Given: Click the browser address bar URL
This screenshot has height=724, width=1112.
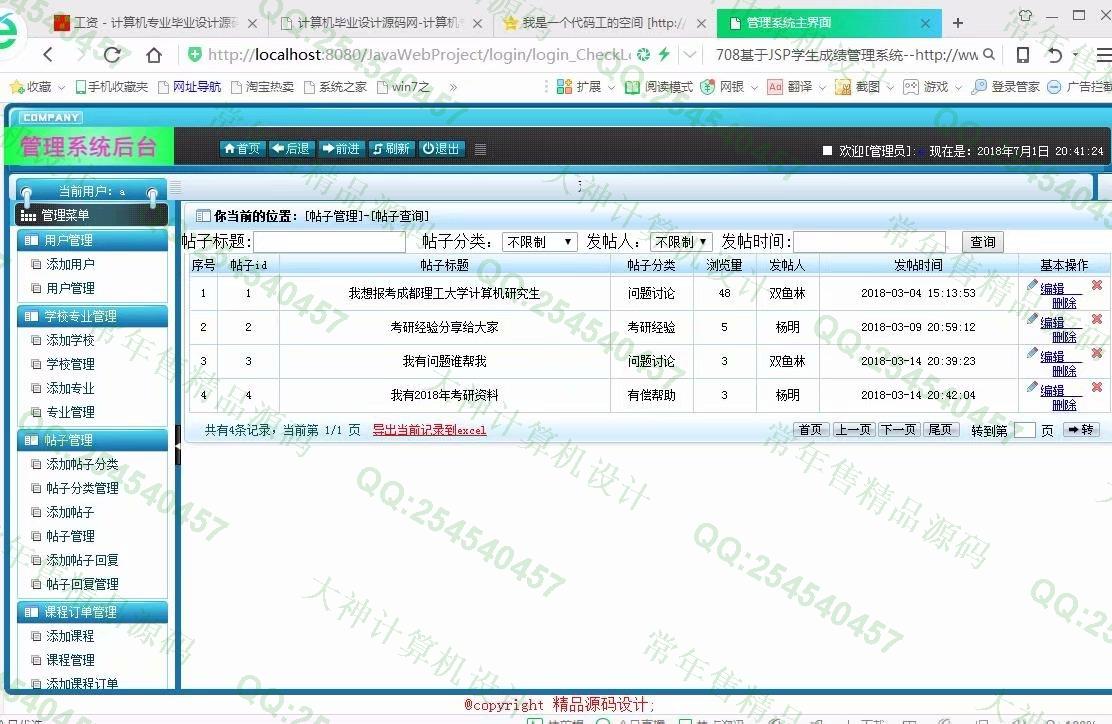Looking at the screenshot, I should [x=418, y=55].
